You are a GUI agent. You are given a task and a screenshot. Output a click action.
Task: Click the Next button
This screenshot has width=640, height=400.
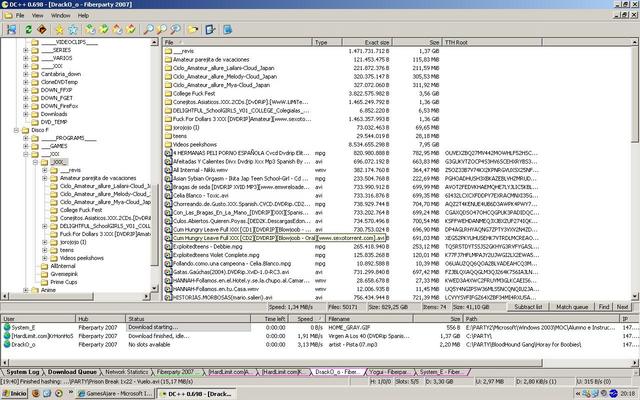pos(622,307)
